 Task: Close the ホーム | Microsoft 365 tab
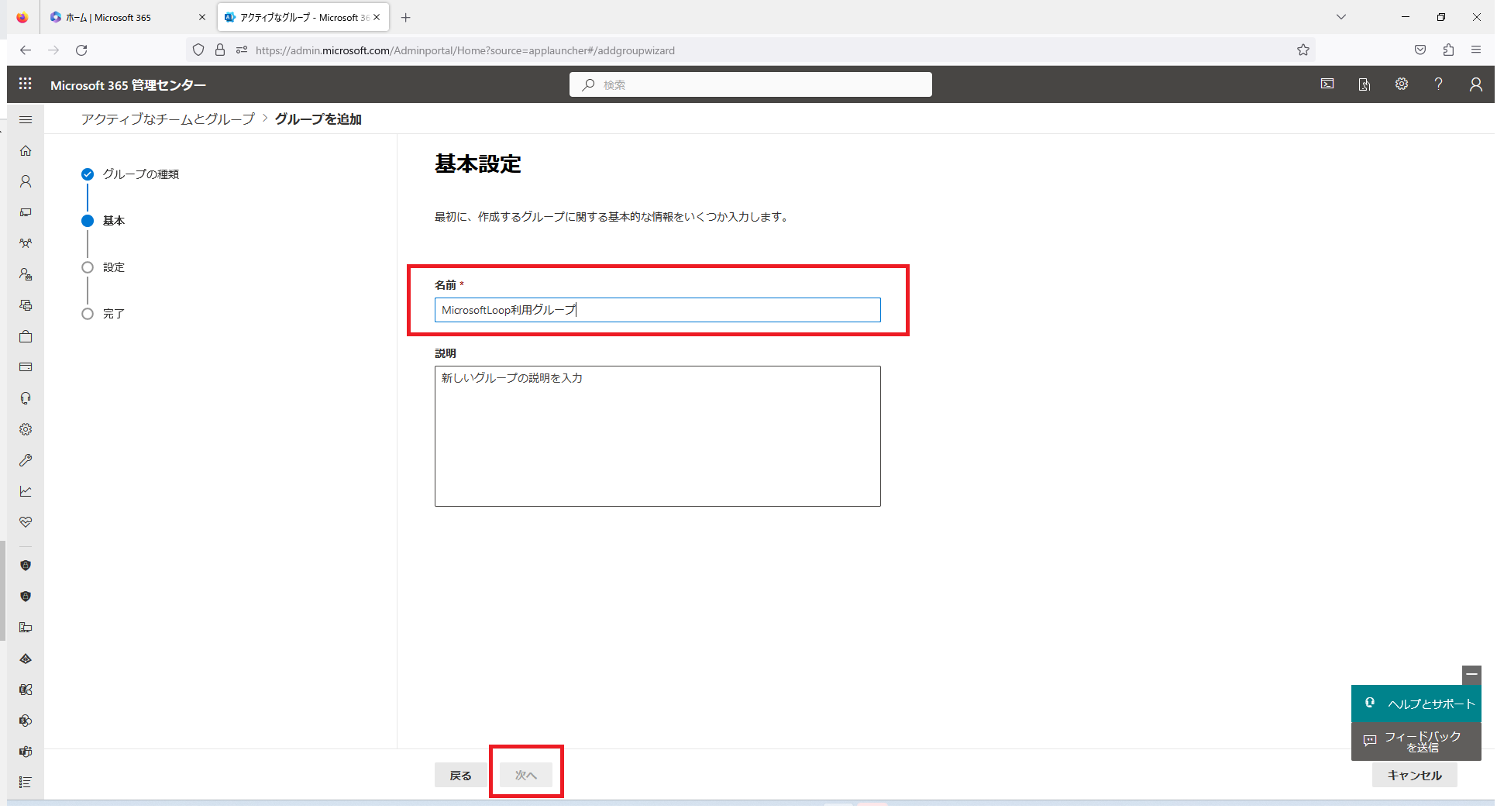(202, 17)
